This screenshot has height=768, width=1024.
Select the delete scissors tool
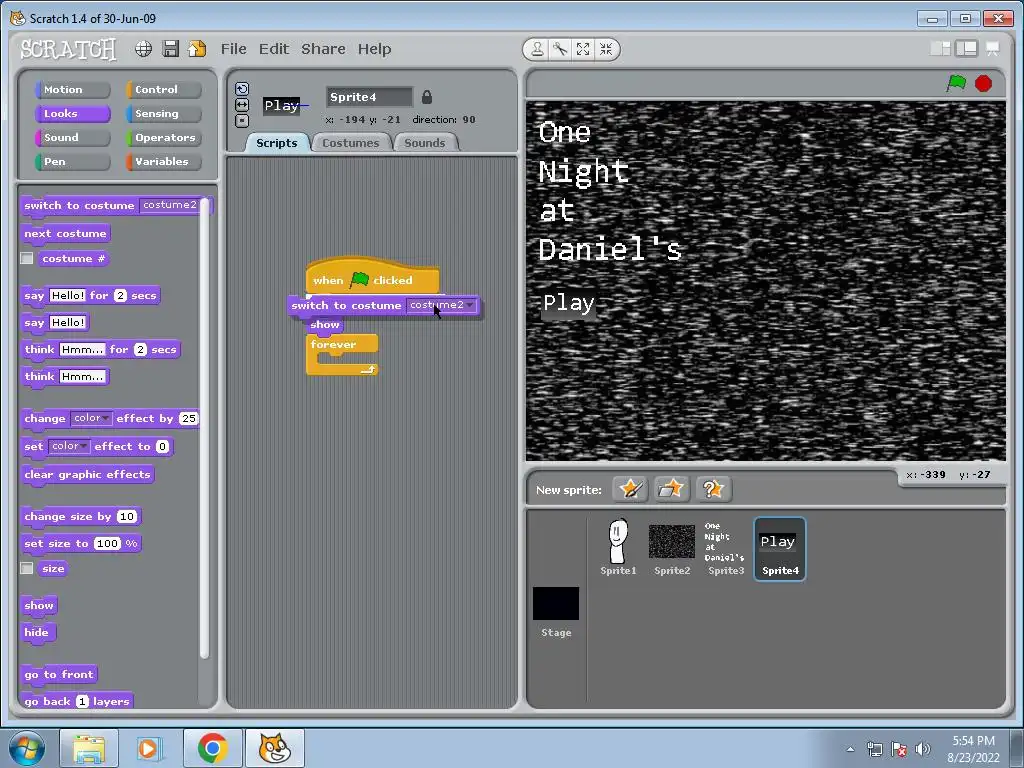[560, 50]
